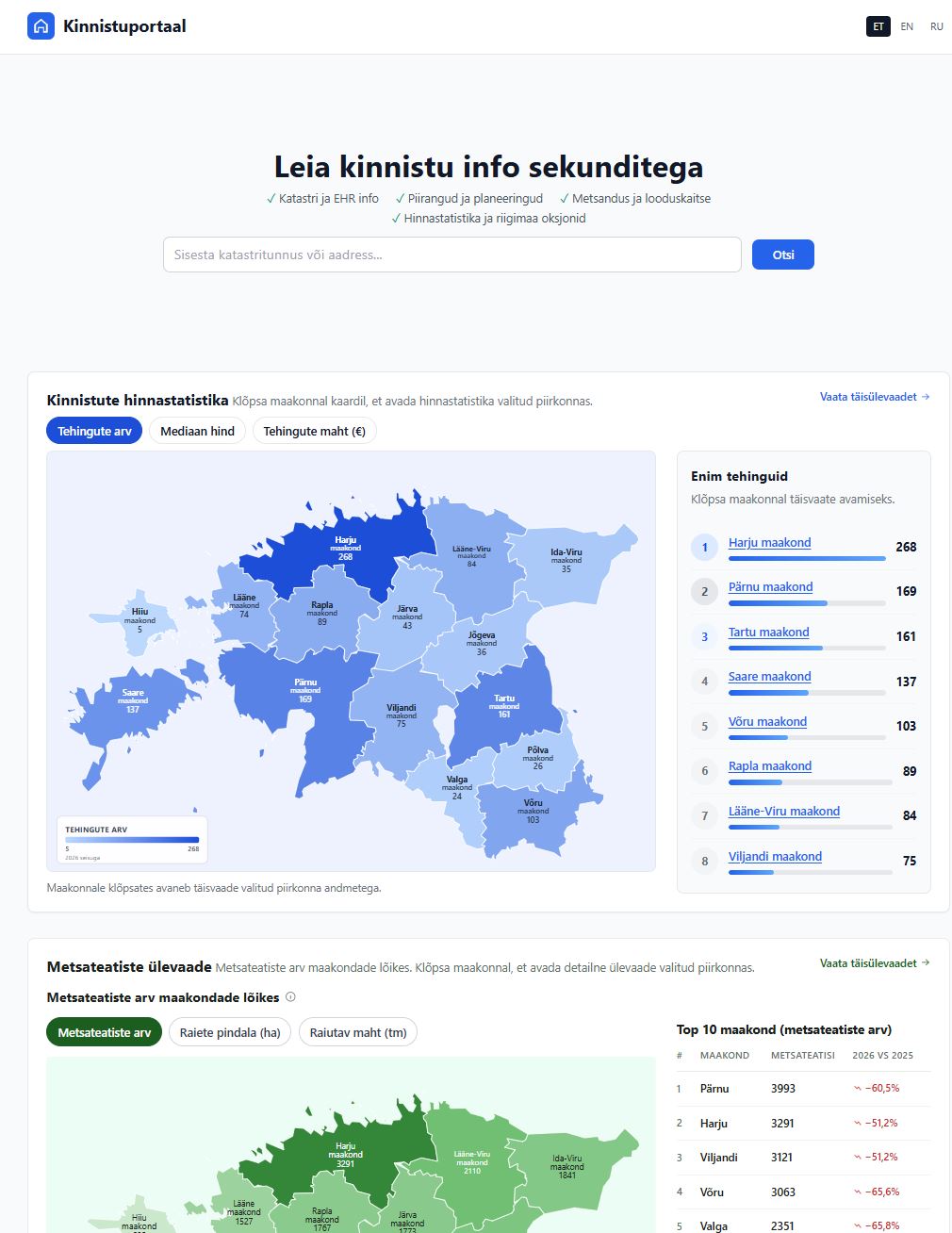Click rank badge 1 next to Harju maakond
Viewport: 952px width, 1233px height.
pyautogui.click(x=704, y=547)
